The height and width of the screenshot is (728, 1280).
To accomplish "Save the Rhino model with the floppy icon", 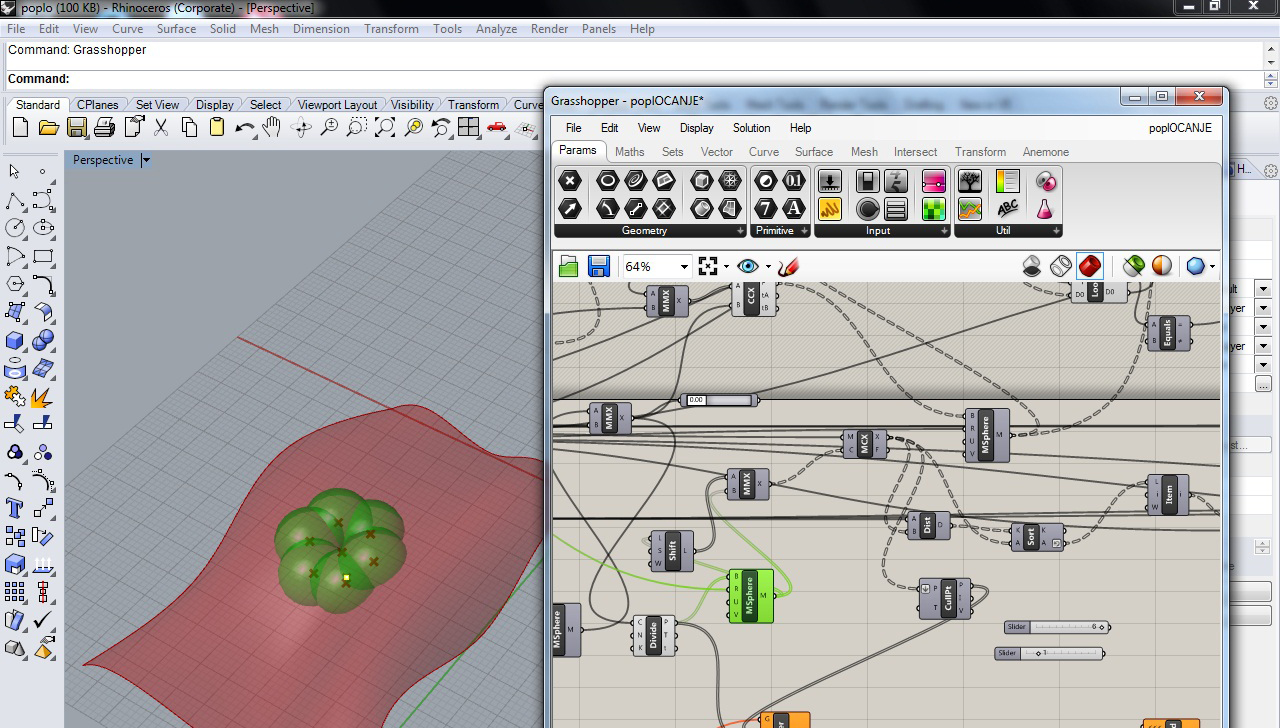I will tap(77, 127).
